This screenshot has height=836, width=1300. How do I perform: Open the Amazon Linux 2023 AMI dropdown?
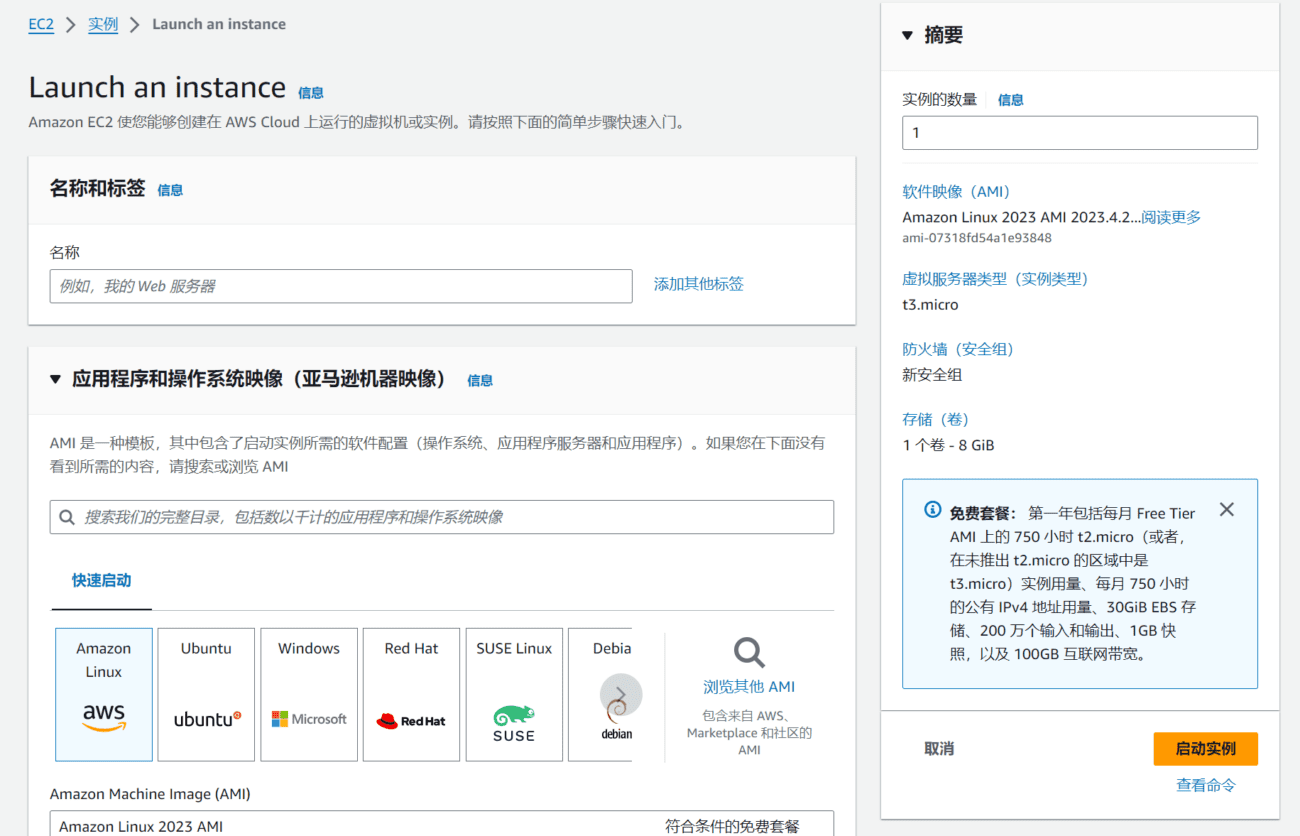(440, 824)
